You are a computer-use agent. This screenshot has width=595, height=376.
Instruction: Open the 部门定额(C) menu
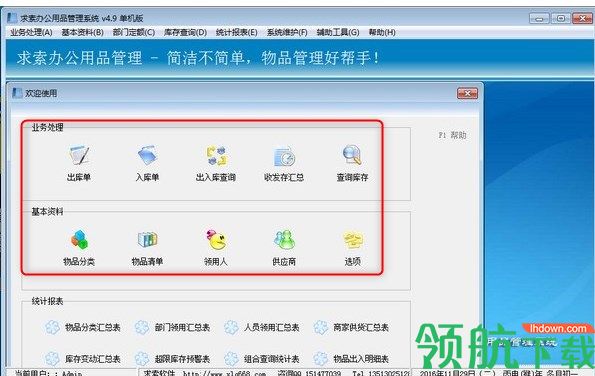pyautogui.click(x=134, y=33)
